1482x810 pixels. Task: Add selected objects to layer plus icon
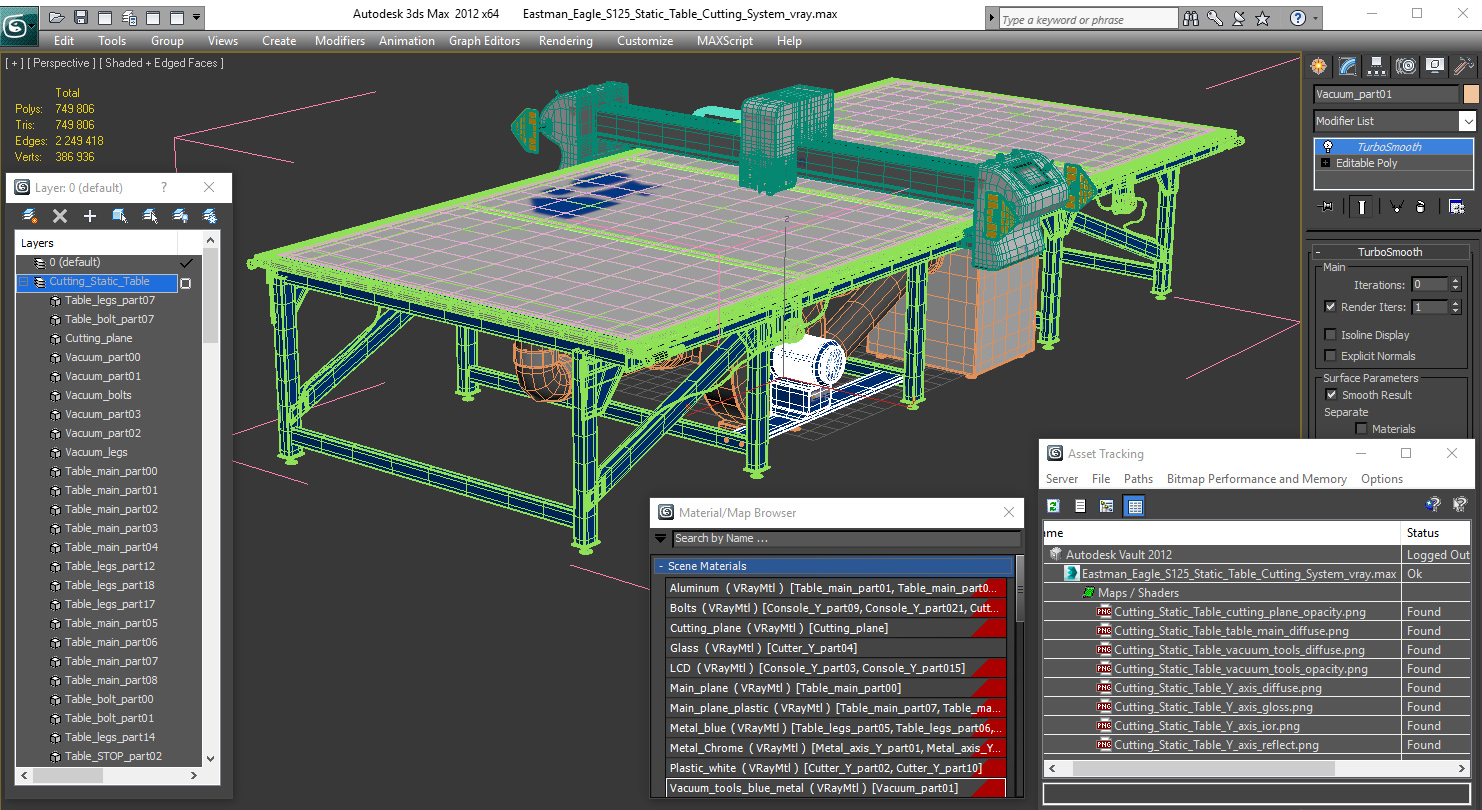pyautogui.click(x=90, y=216)
